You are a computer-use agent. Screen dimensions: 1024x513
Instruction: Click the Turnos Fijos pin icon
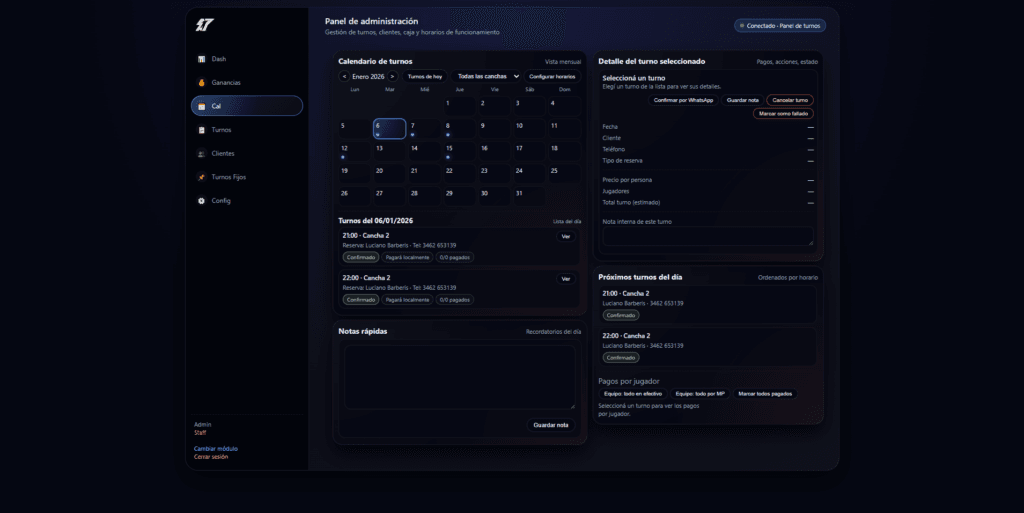click(x=202, y=177)
